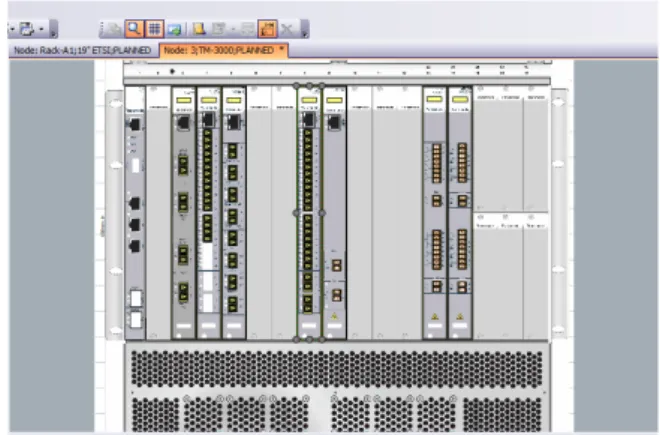Click the left-middle selection handle of selected card
This screenshot has height=435, width=660.
pos(296,213)
